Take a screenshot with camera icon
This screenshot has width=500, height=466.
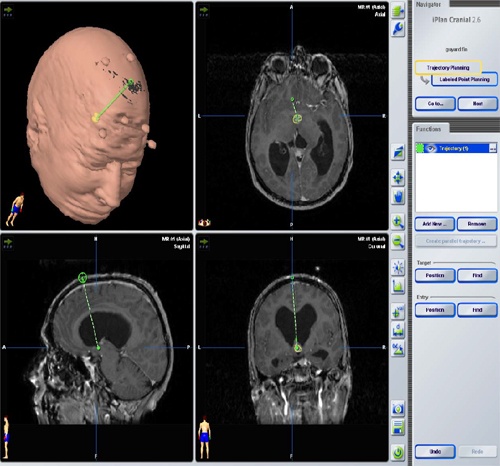pos(398,409)
